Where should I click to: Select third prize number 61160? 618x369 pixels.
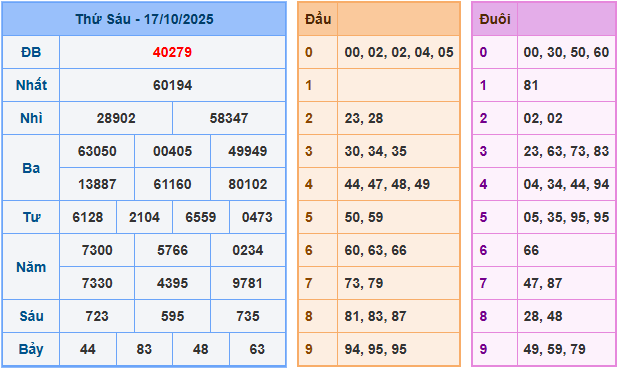172,184
